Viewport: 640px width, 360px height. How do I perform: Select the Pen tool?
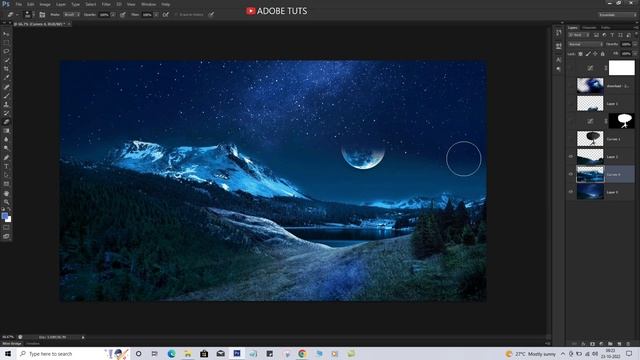click(x=6, y=158)
